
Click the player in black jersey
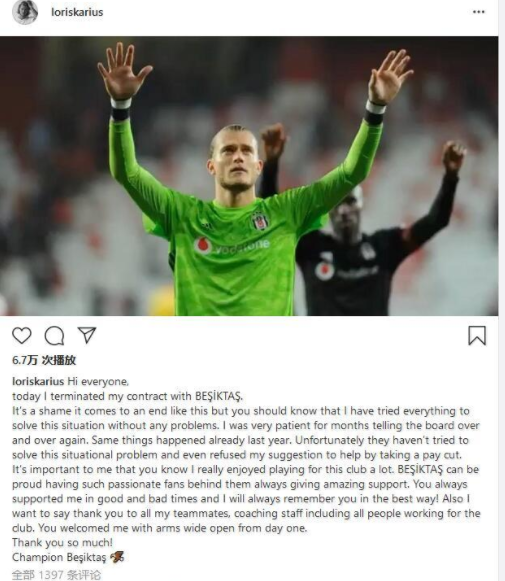363,237
